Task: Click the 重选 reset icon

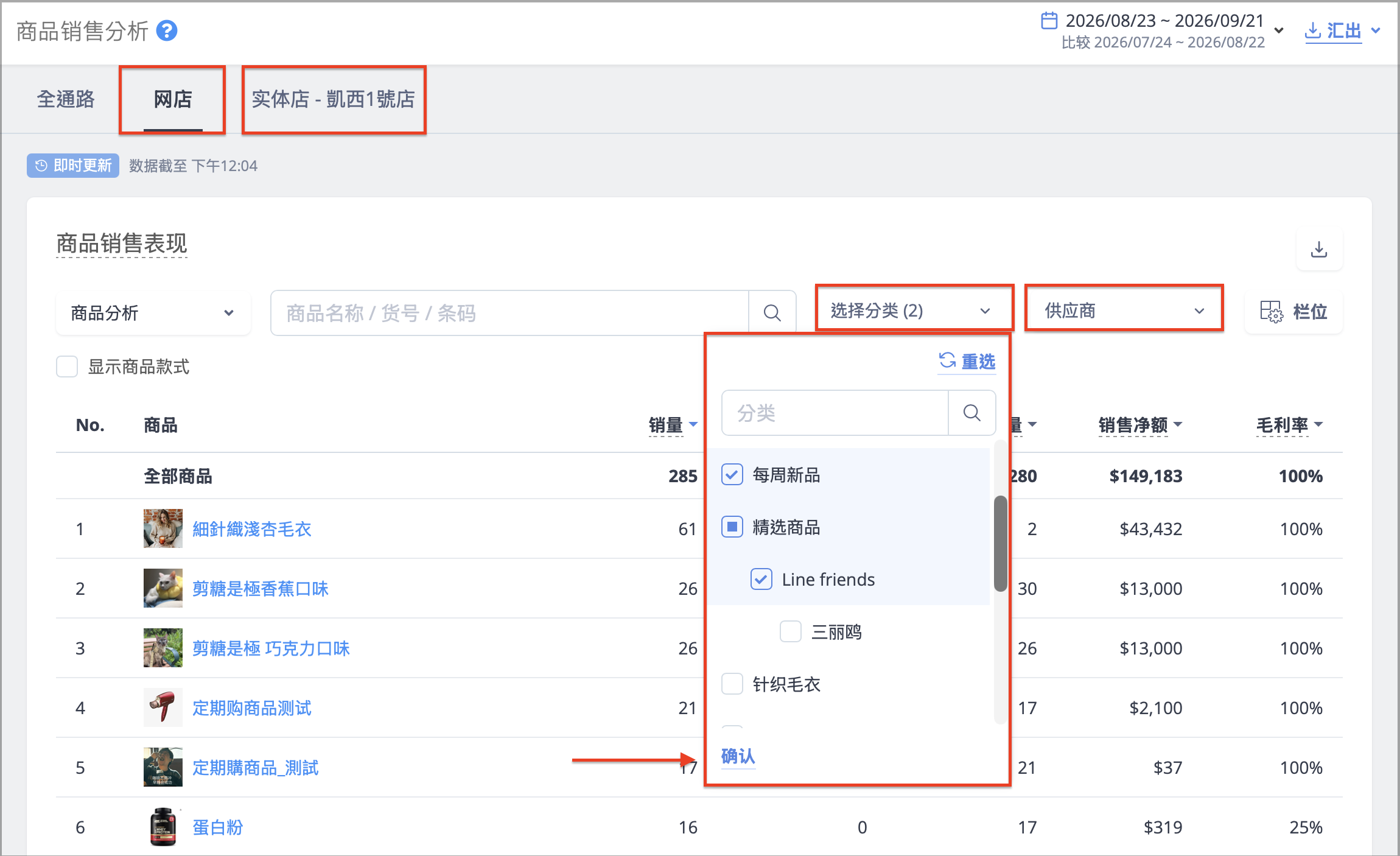Action: tap(947, 360)
